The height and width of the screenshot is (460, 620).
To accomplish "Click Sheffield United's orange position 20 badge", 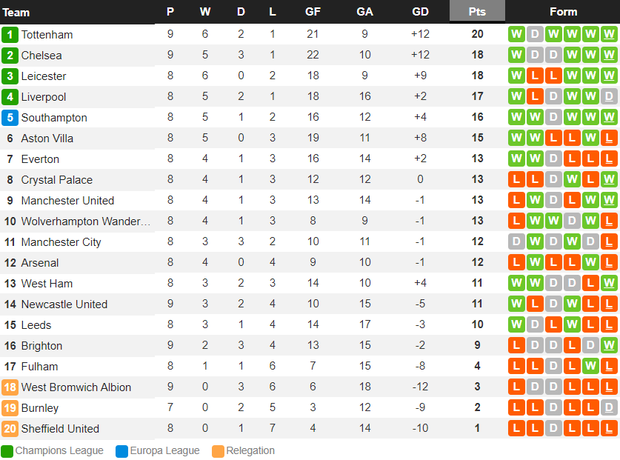I will [10, 428].
